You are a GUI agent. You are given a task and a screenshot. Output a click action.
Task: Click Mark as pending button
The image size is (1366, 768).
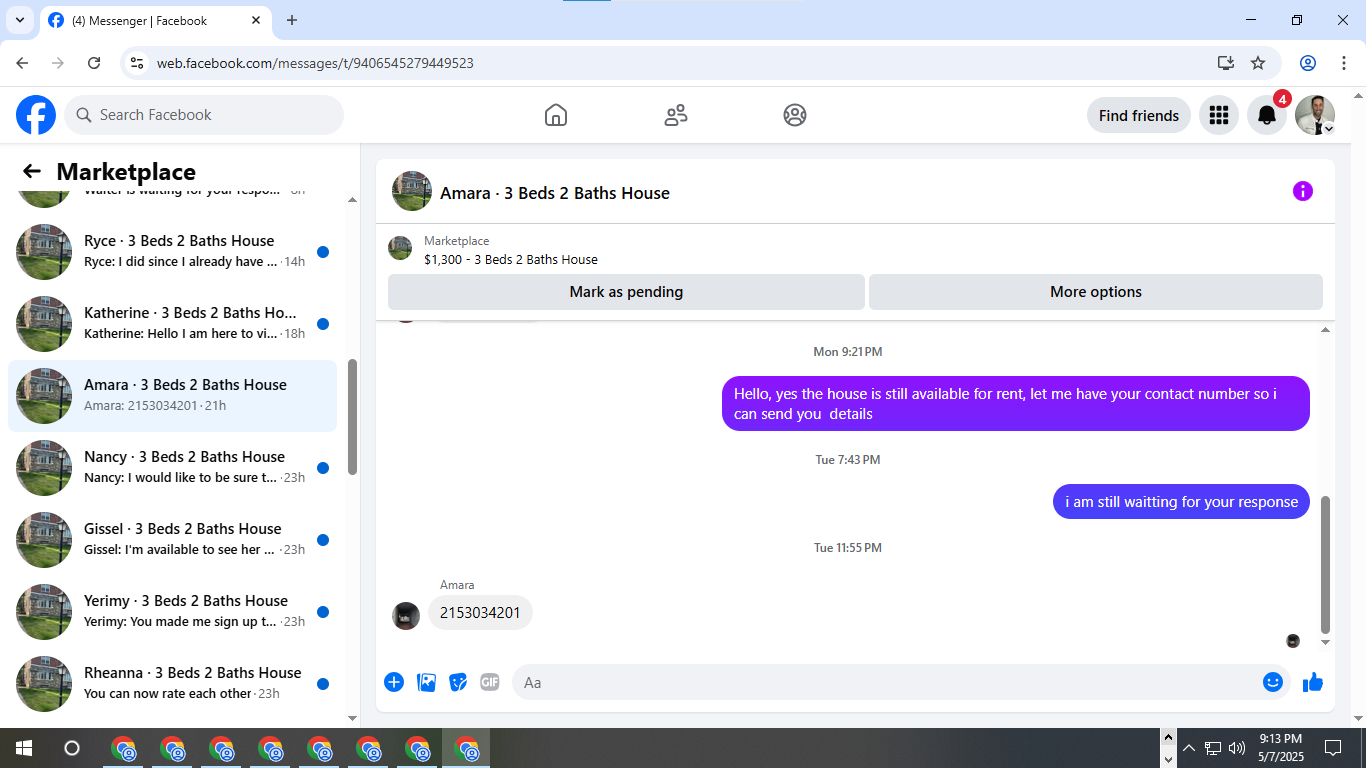[626, 292]
